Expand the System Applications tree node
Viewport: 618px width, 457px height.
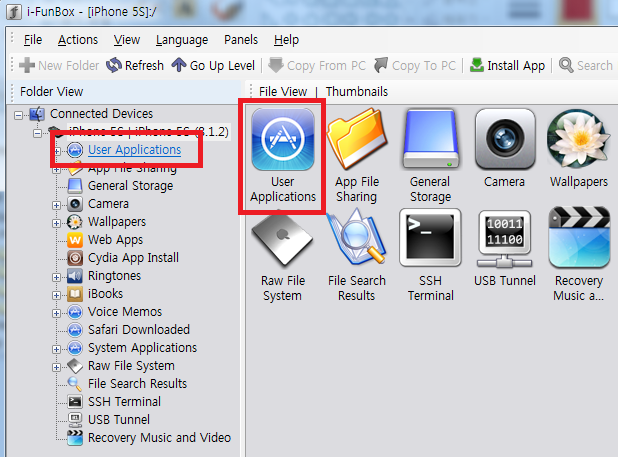tap(56, 349)
